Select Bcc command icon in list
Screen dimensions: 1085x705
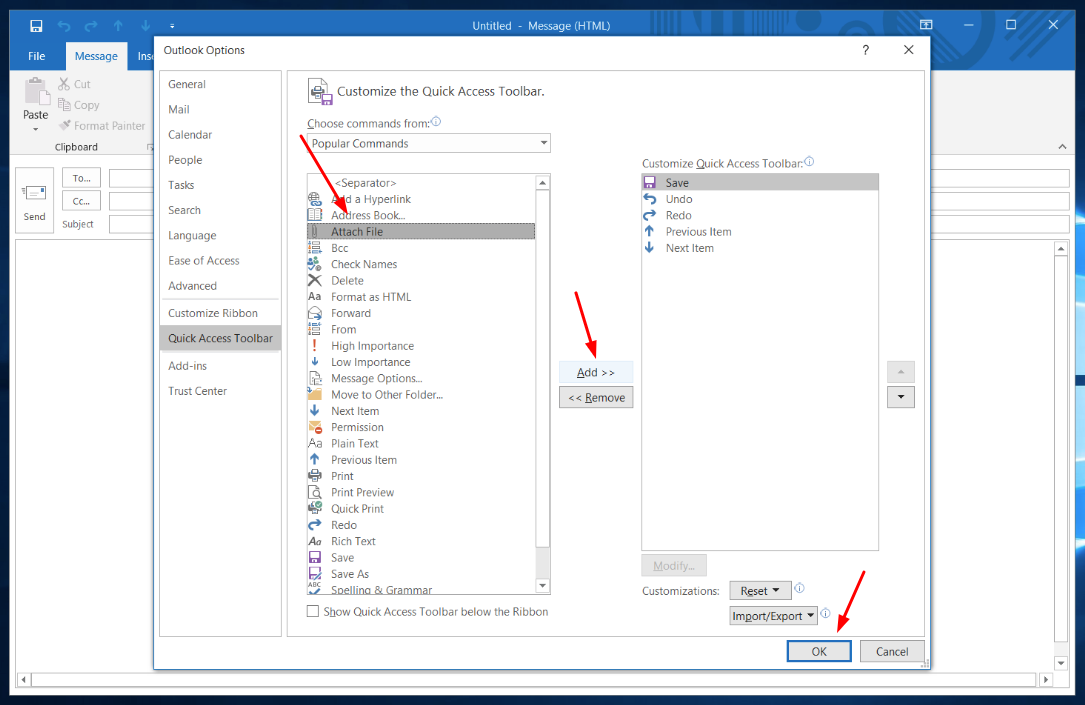(315, 248)
